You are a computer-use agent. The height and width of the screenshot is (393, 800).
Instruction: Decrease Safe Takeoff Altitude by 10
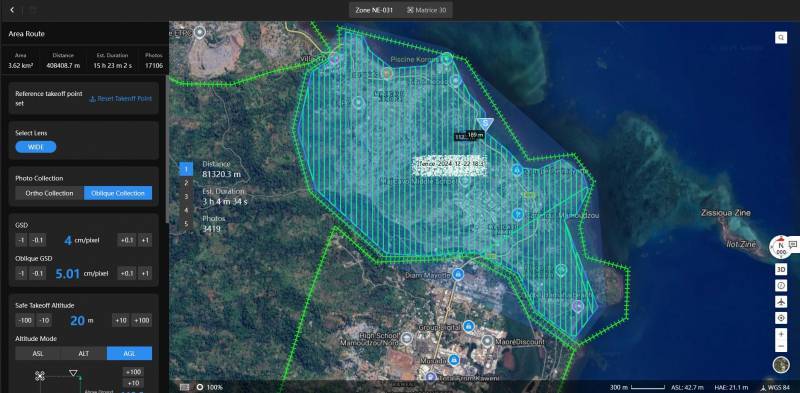(44, 320)
